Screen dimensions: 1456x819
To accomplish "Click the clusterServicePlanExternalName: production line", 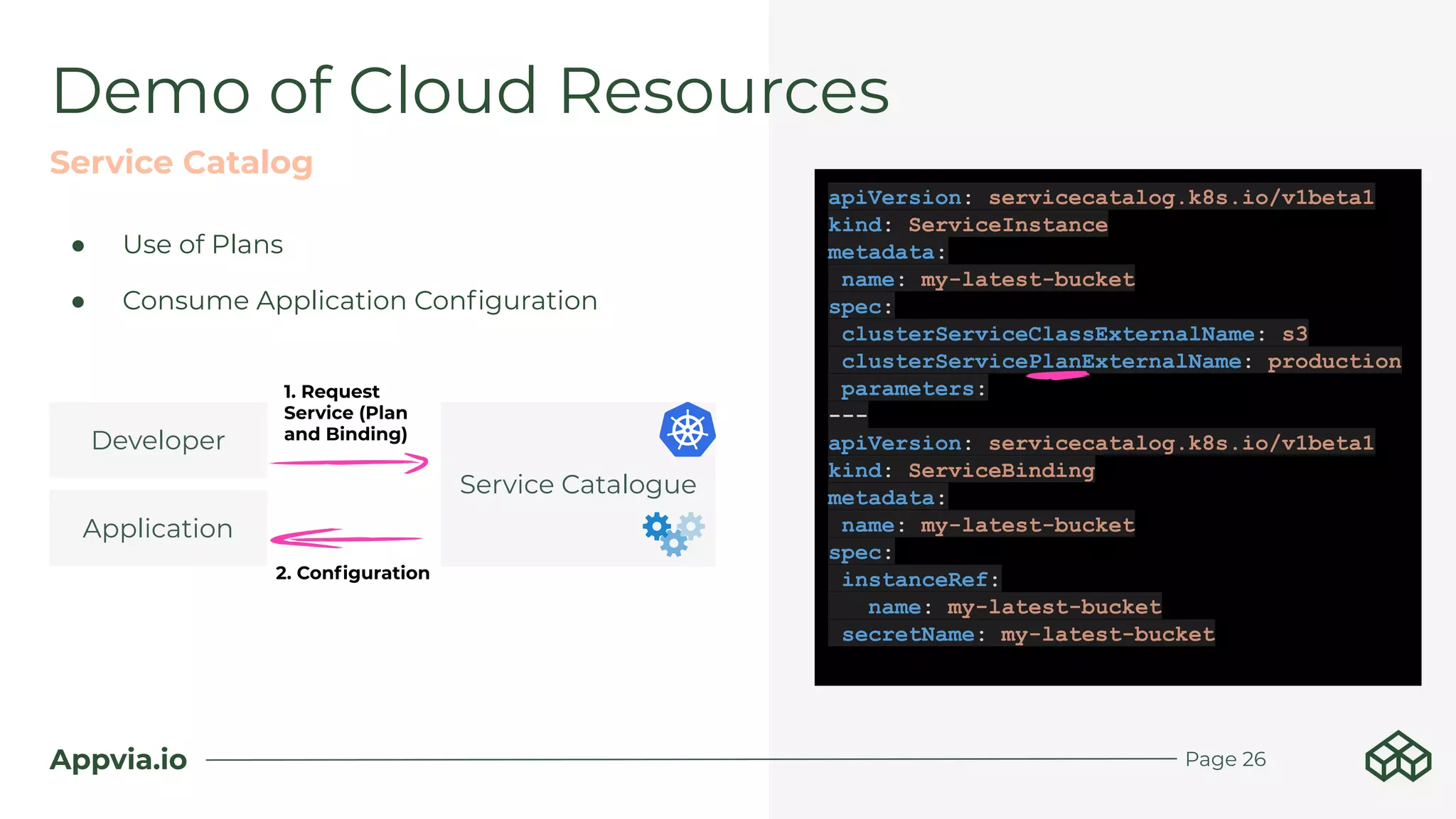I will 1121,361.
